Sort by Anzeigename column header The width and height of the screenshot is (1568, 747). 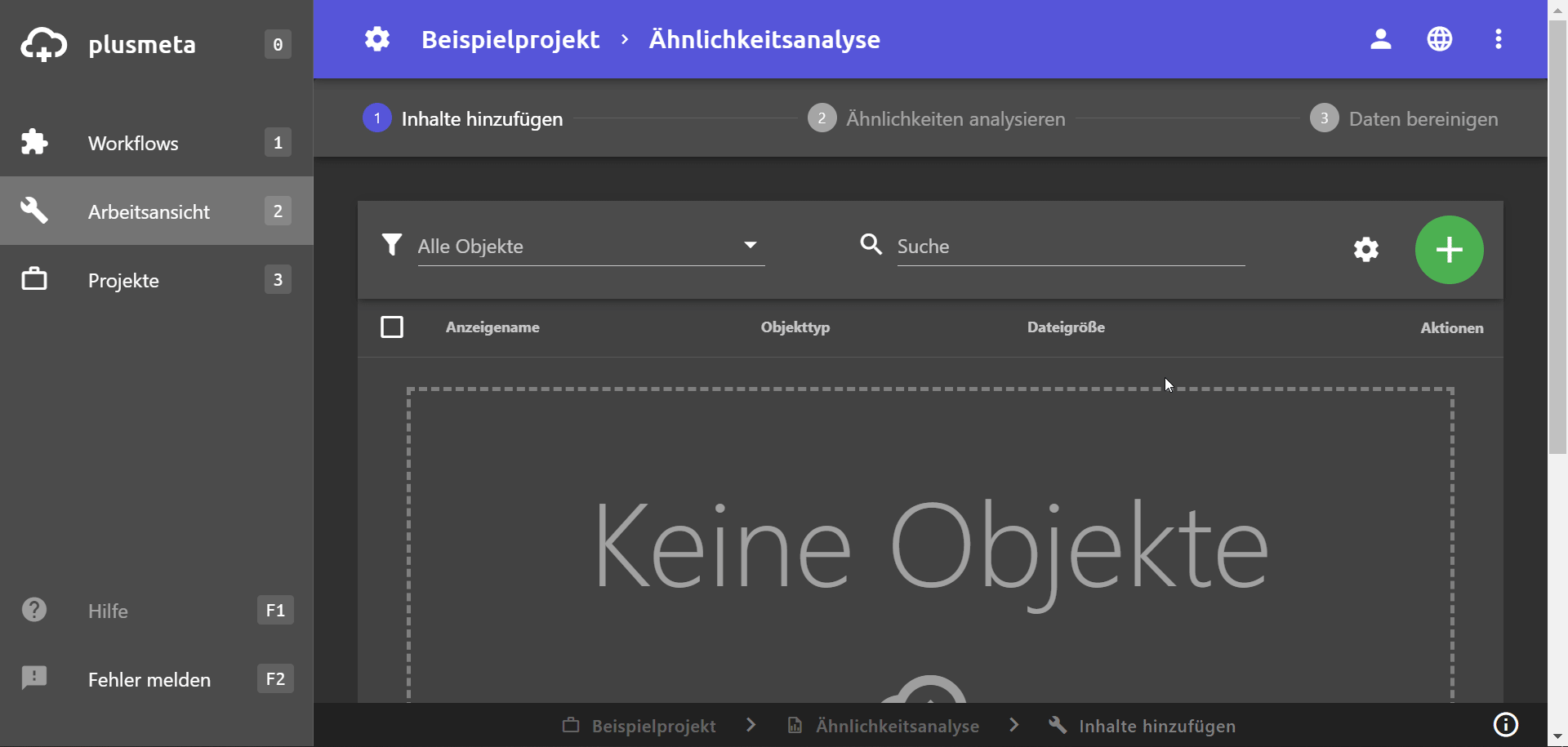click(492, 327)
